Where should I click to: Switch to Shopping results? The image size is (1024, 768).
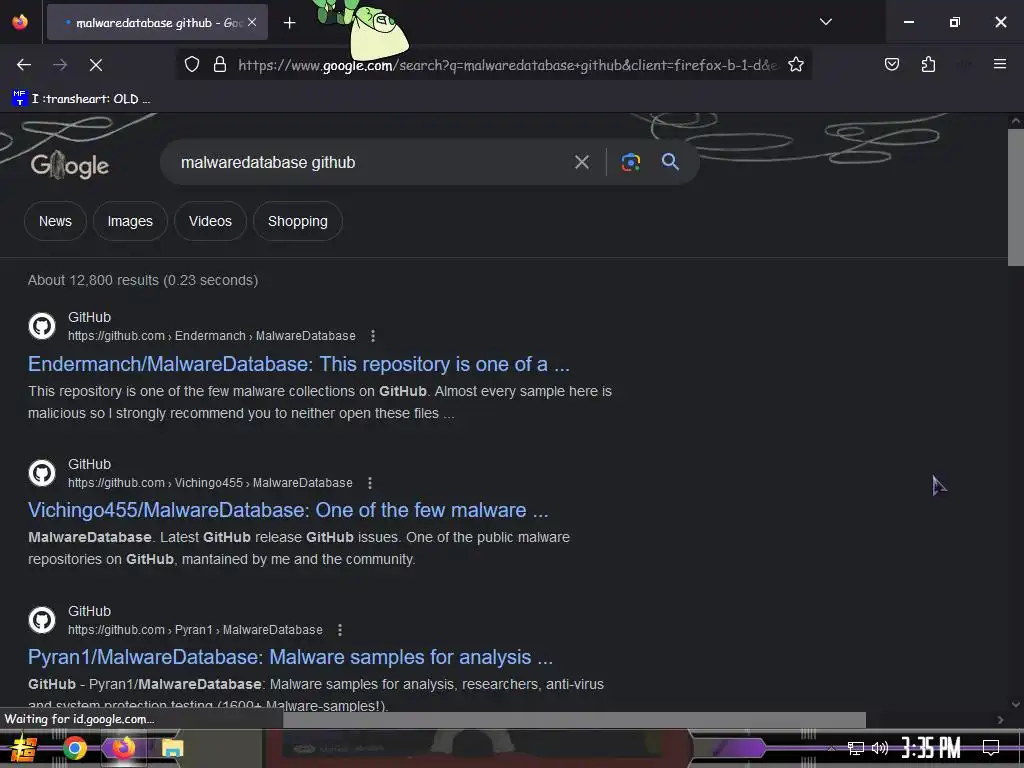coord(298,221)
